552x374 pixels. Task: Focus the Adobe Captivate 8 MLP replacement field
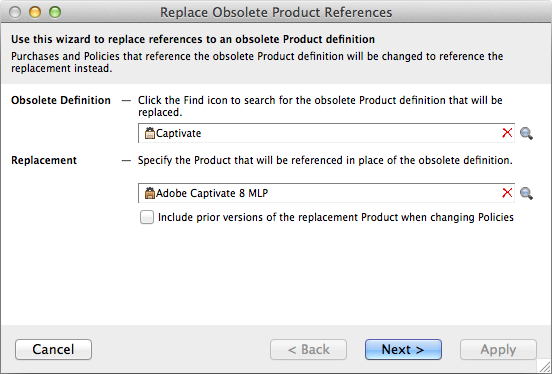pos(326,193)
